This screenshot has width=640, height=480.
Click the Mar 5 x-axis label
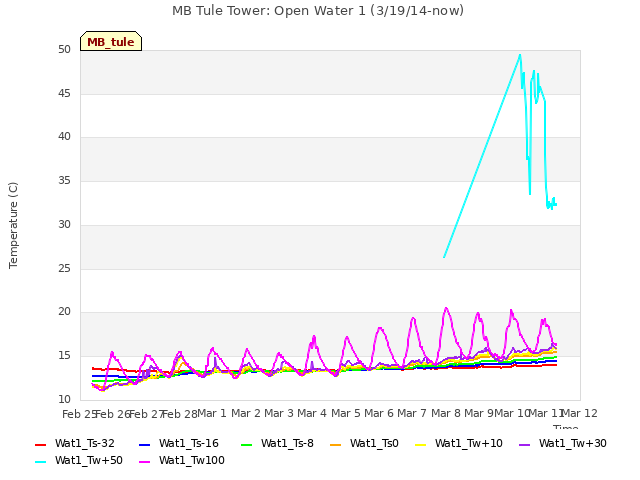[x=346, y=413]
